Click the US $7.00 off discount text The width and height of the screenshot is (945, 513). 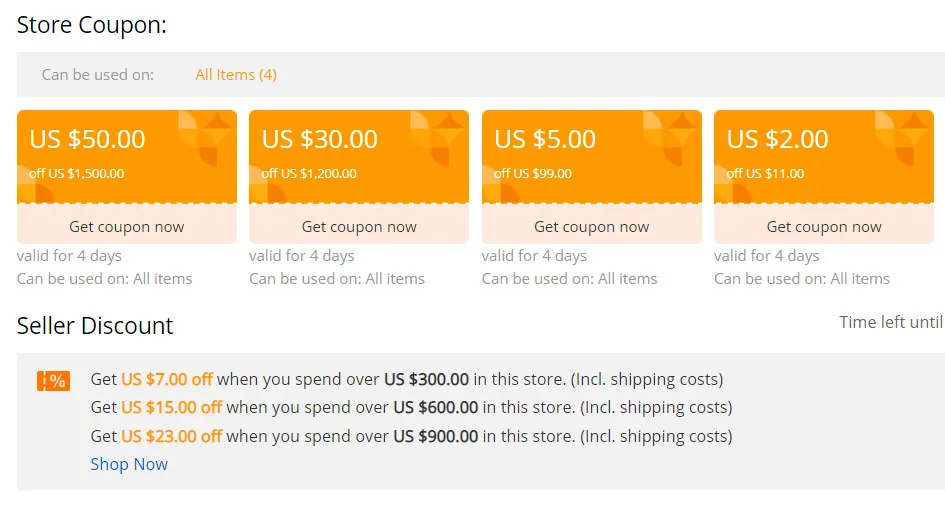pos(167,380)
